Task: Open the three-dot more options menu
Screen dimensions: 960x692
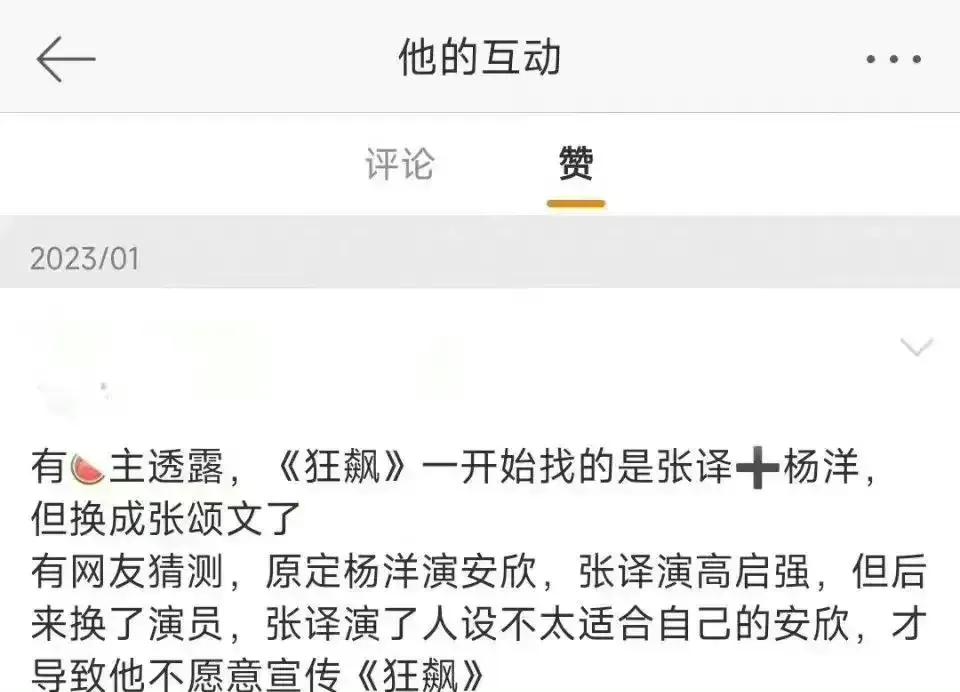Action: [x=893, y=59]
